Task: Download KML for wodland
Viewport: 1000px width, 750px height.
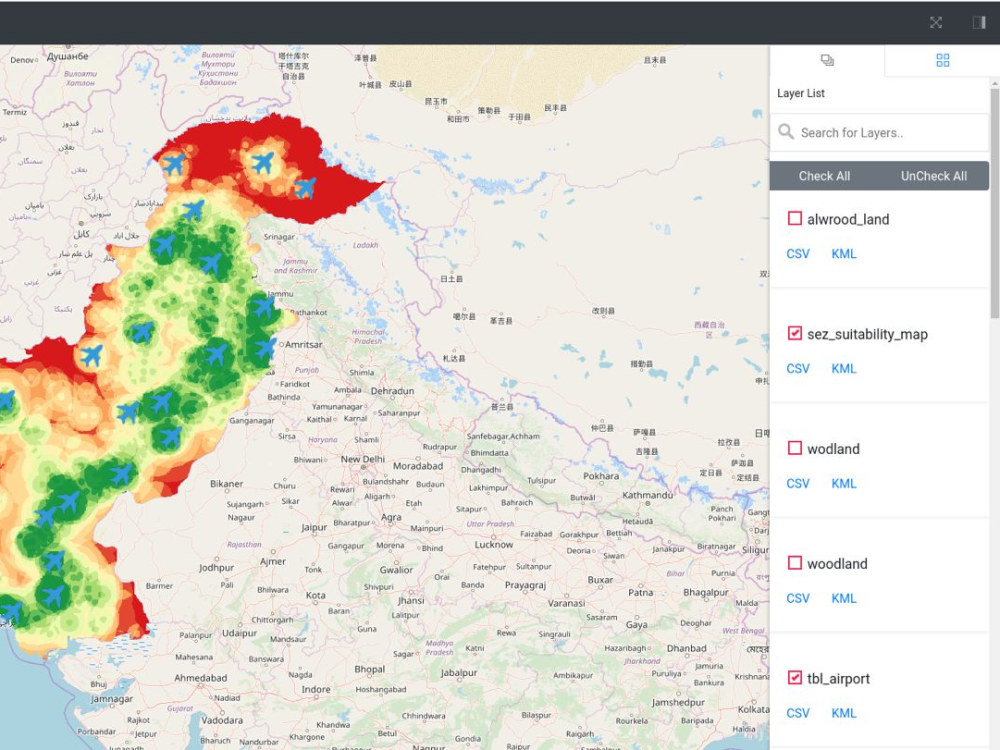Action: 844,483
